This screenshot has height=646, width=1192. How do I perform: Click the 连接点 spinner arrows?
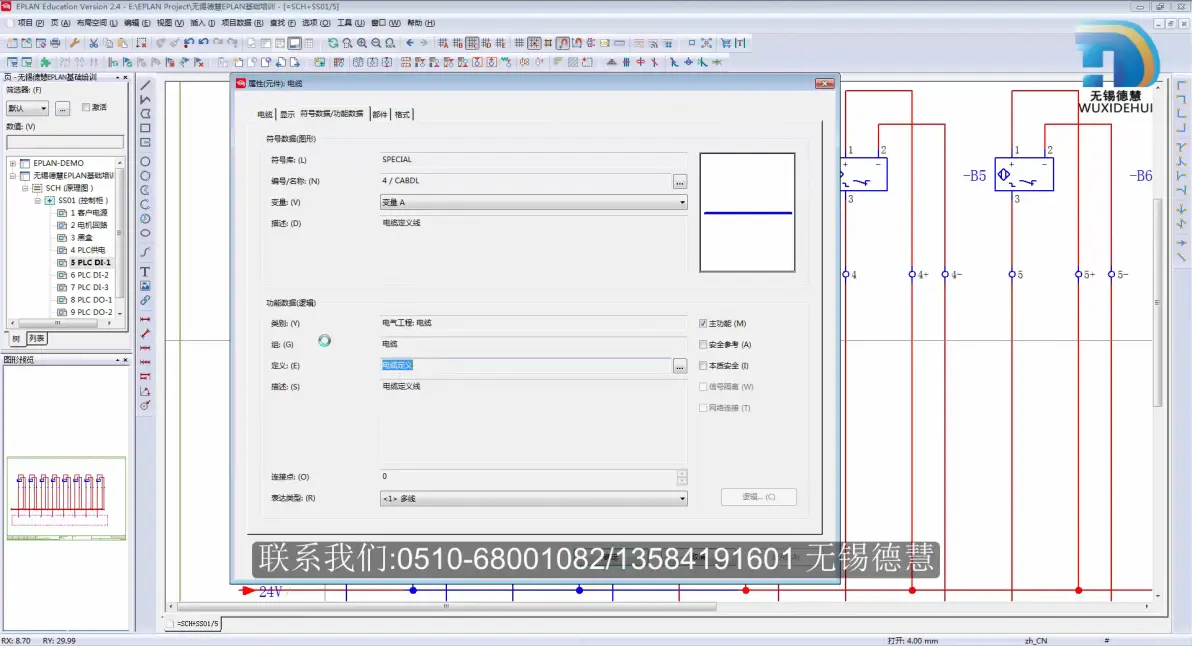click(682, 477)
